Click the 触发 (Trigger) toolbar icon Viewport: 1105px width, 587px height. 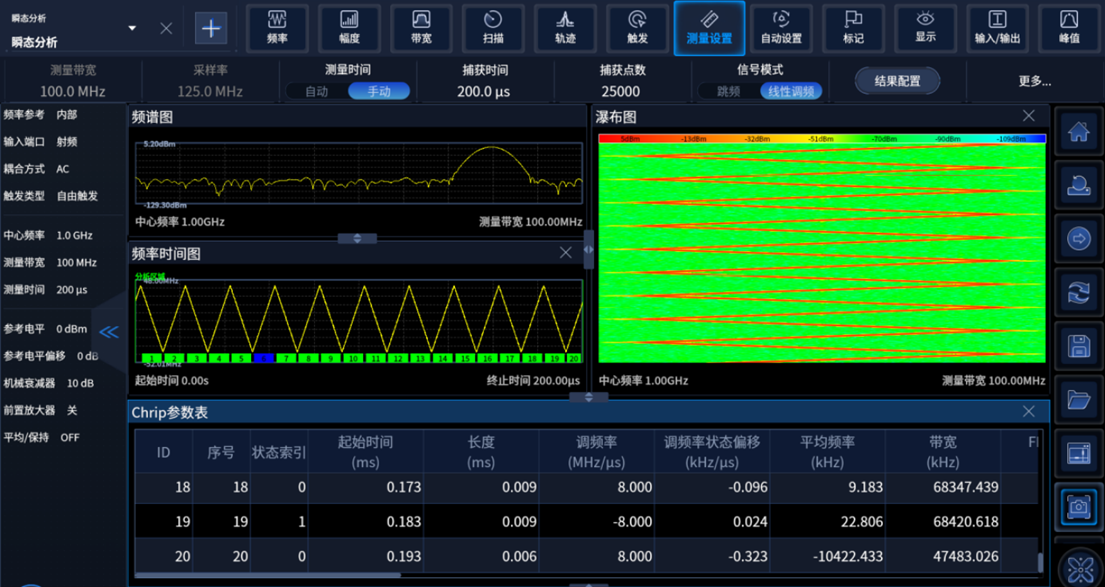click(x=637, y=27)
